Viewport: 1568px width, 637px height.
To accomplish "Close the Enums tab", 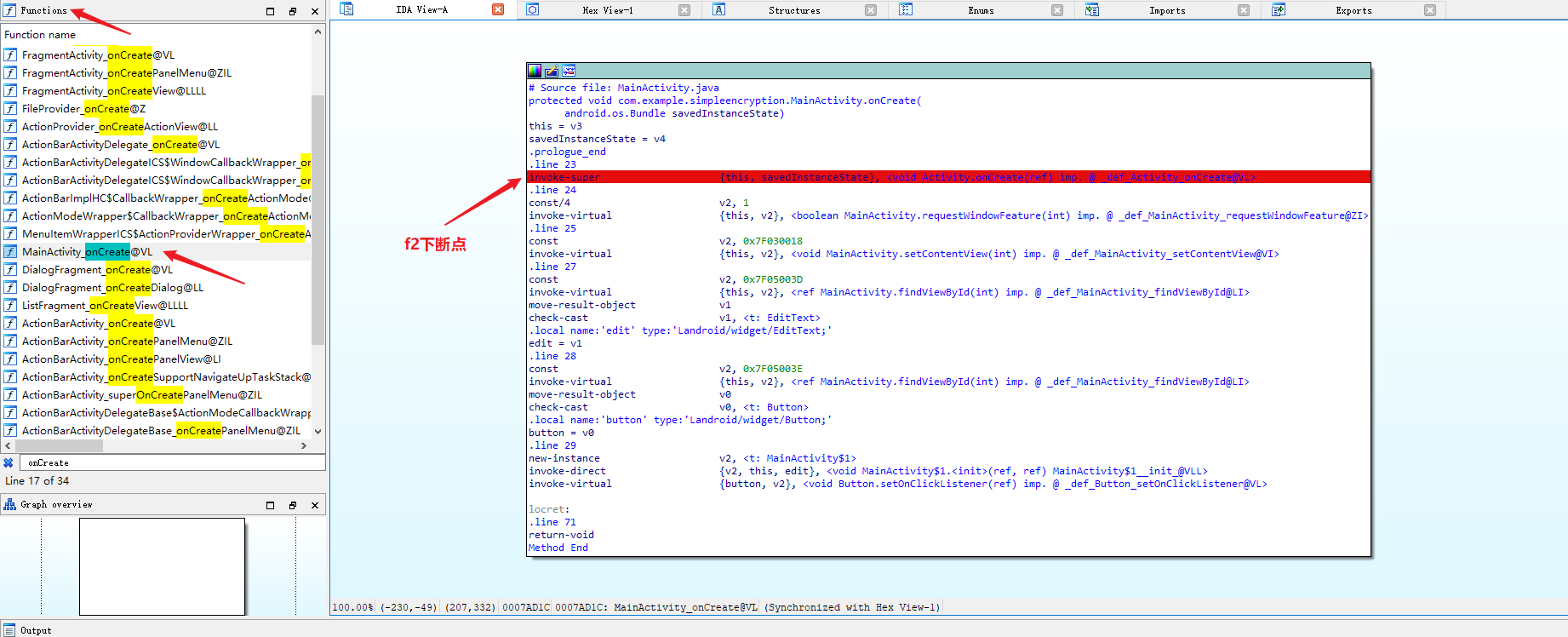I will click(x=1057, y=10).
